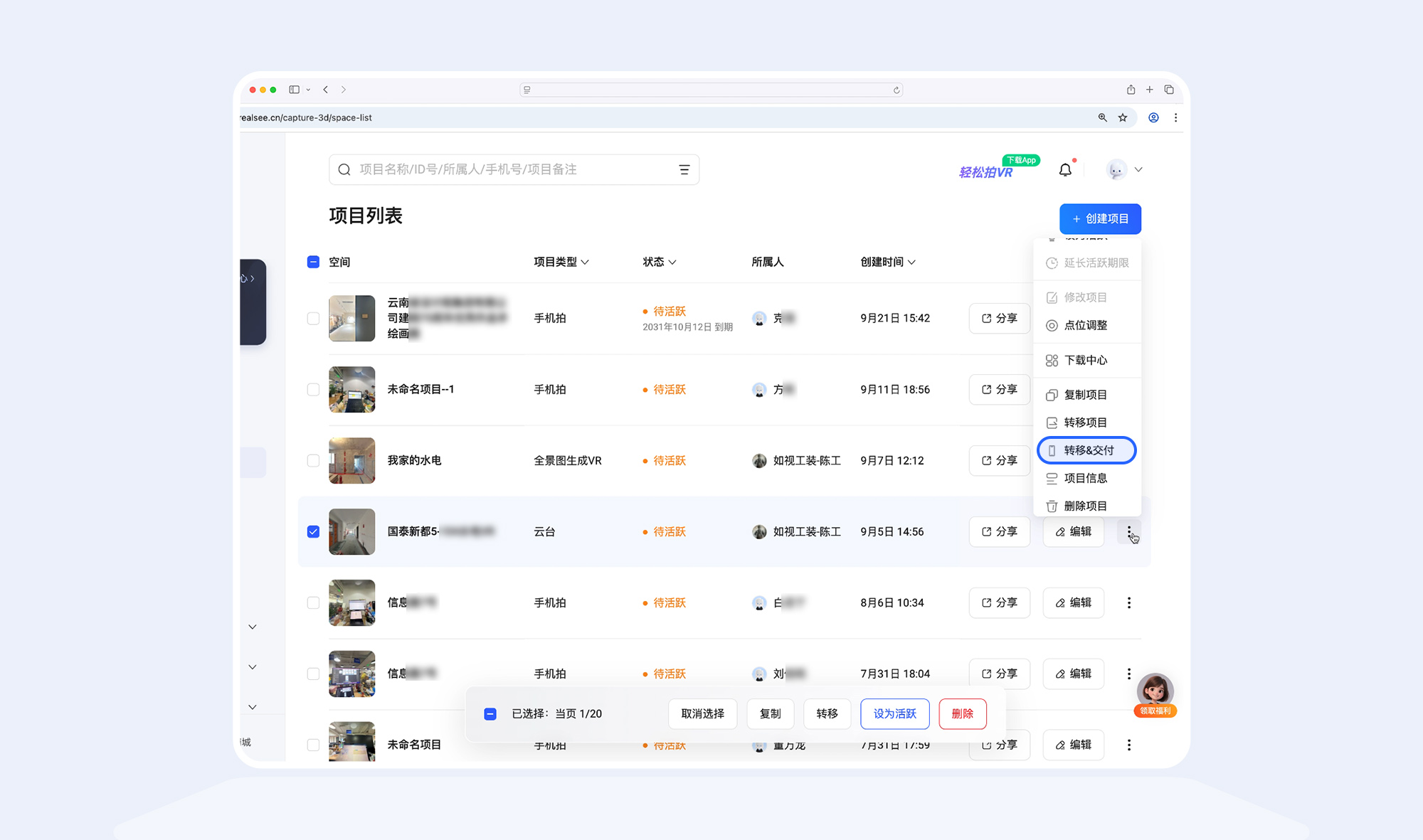Open new tab with plus icon

(1150, 90)
